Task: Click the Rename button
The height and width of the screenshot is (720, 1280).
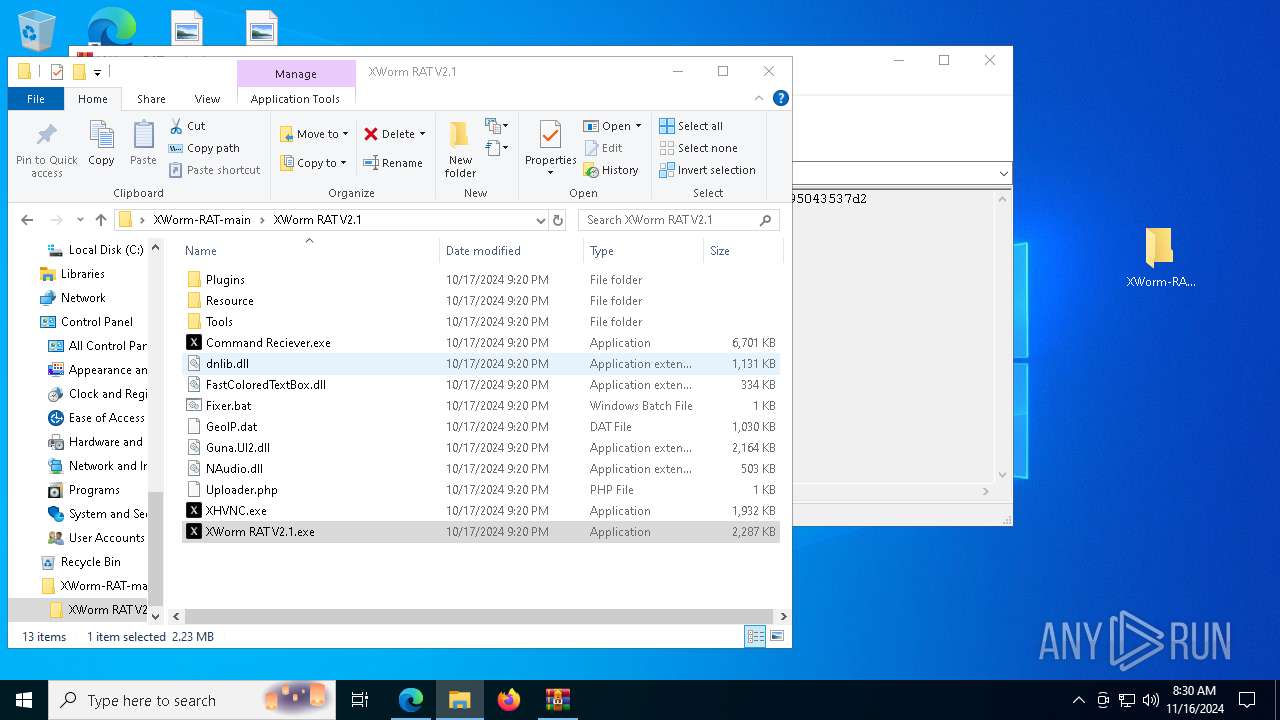Action: [393, 163]
